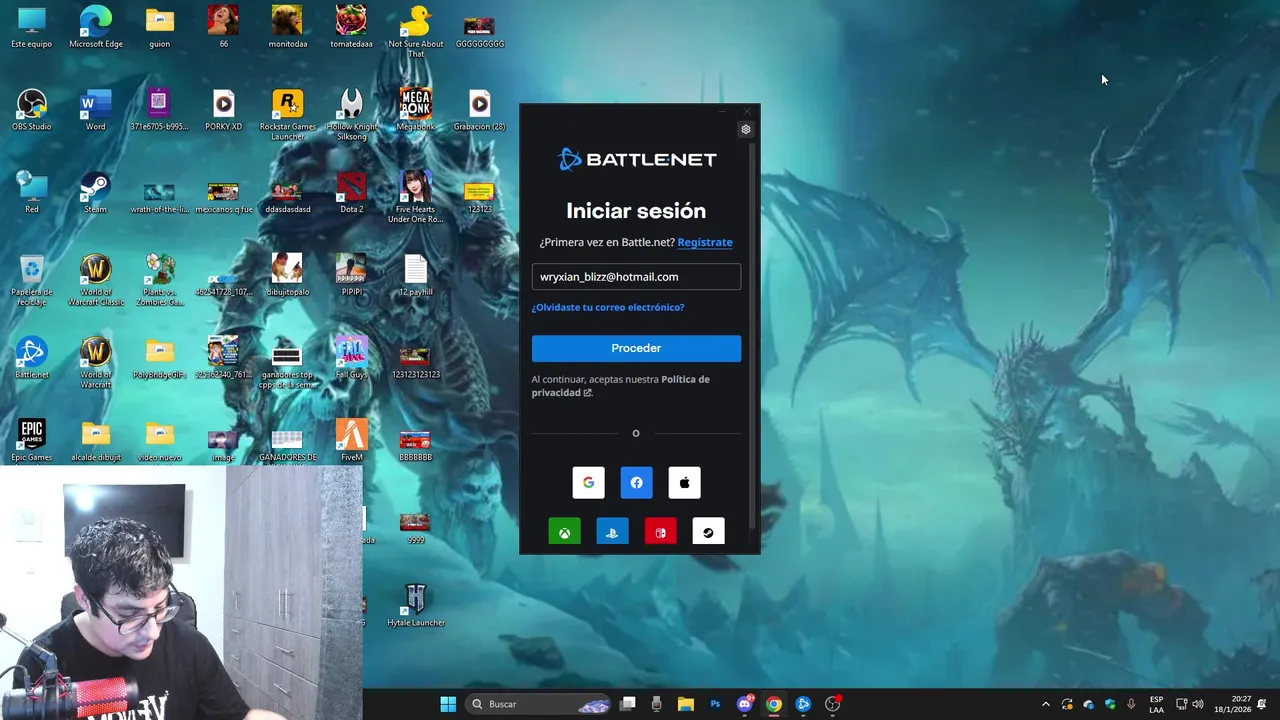Sign in with Apple icon
Image resolution: width=1280 pixels, height=720 pixels.
[x=684, y=483]
